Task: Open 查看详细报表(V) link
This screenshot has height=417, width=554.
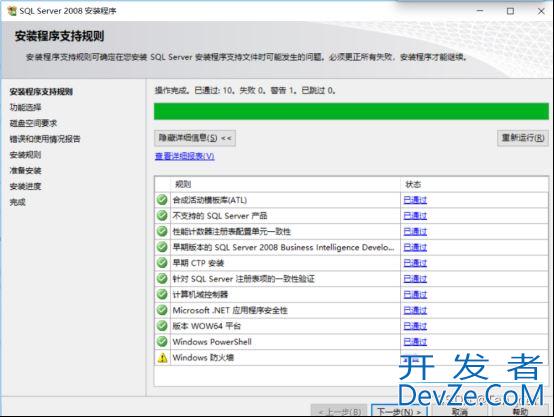Action: (185, 156)
